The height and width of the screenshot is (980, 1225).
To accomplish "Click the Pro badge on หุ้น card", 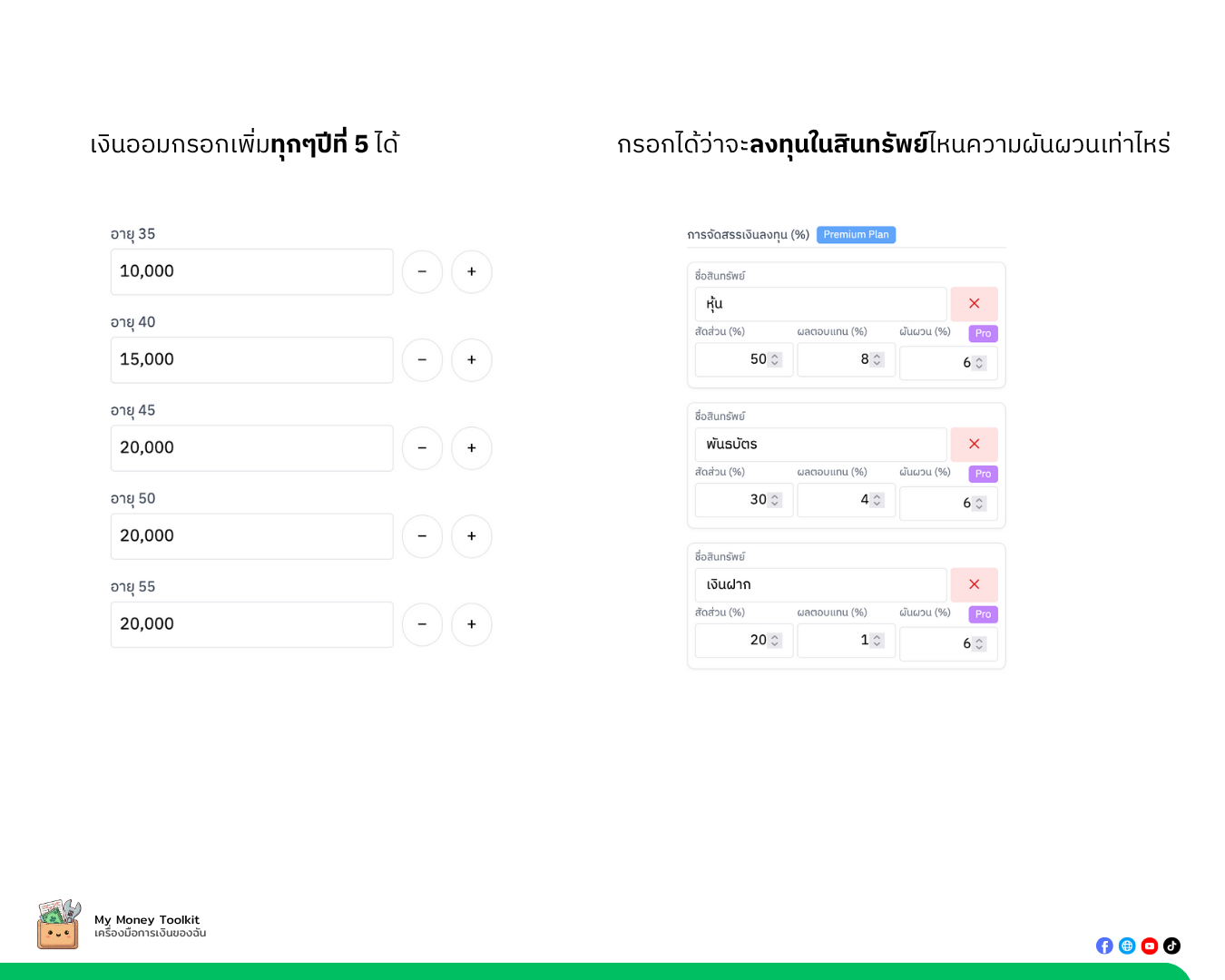I will [983, 334].
